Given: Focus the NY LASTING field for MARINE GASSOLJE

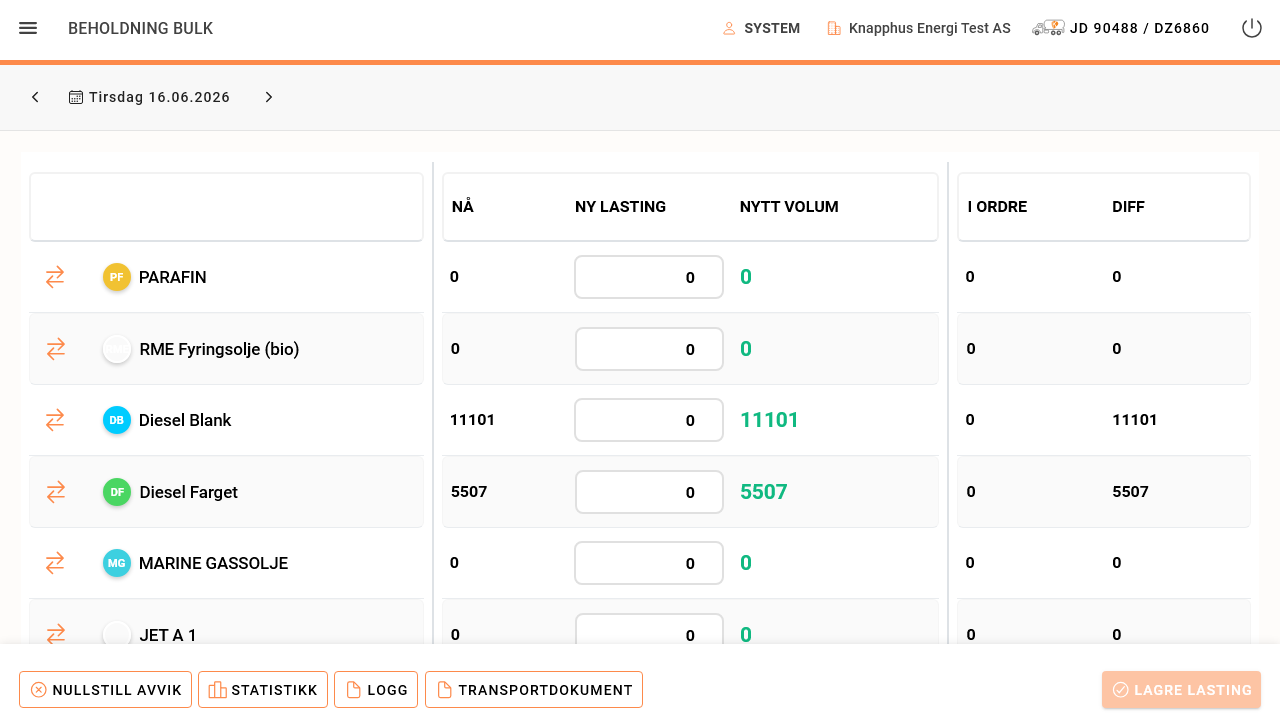Looking at the screenshot, I should 649,563.
